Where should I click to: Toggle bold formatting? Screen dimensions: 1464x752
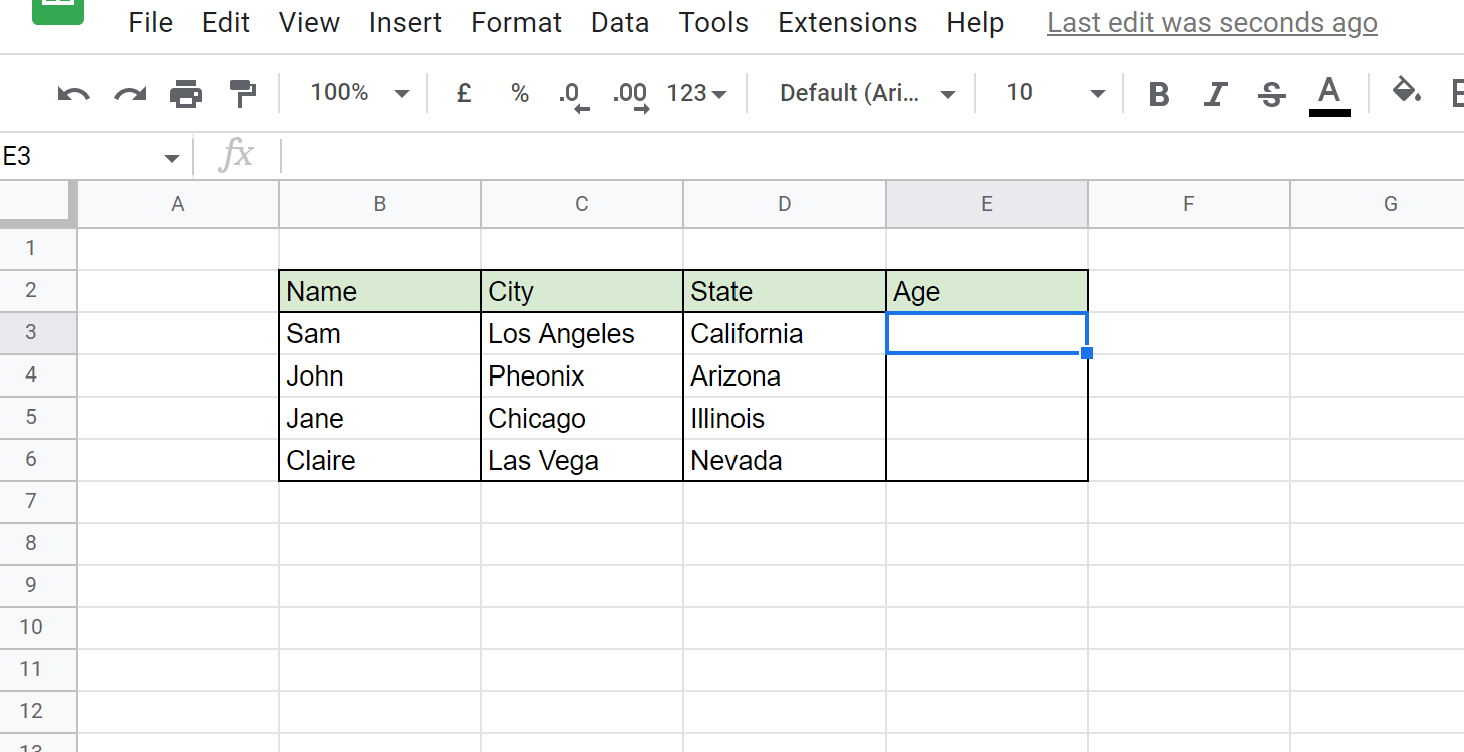click(1158, 92)
